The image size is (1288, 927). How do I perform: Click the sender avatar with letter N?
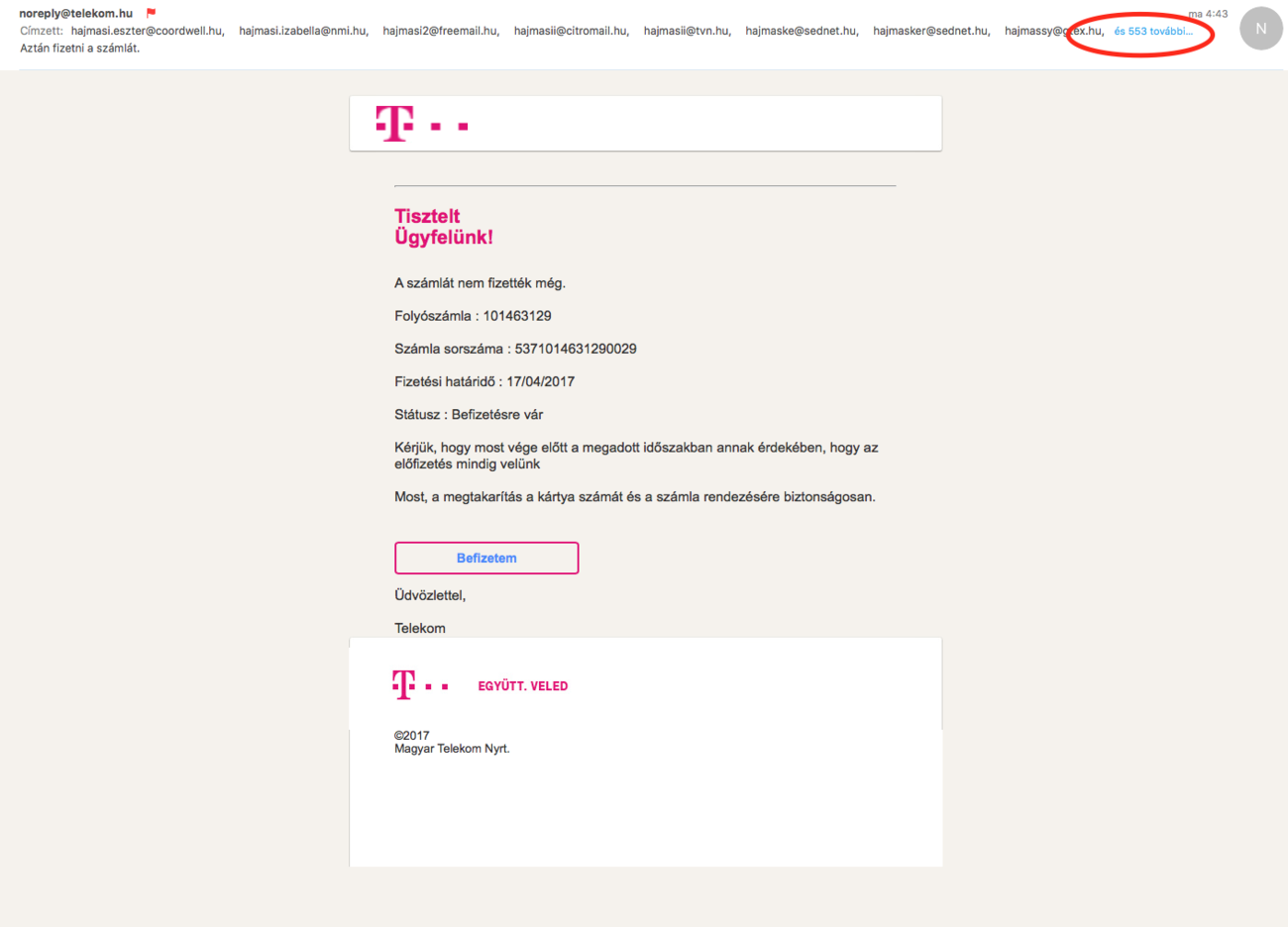1260,29
